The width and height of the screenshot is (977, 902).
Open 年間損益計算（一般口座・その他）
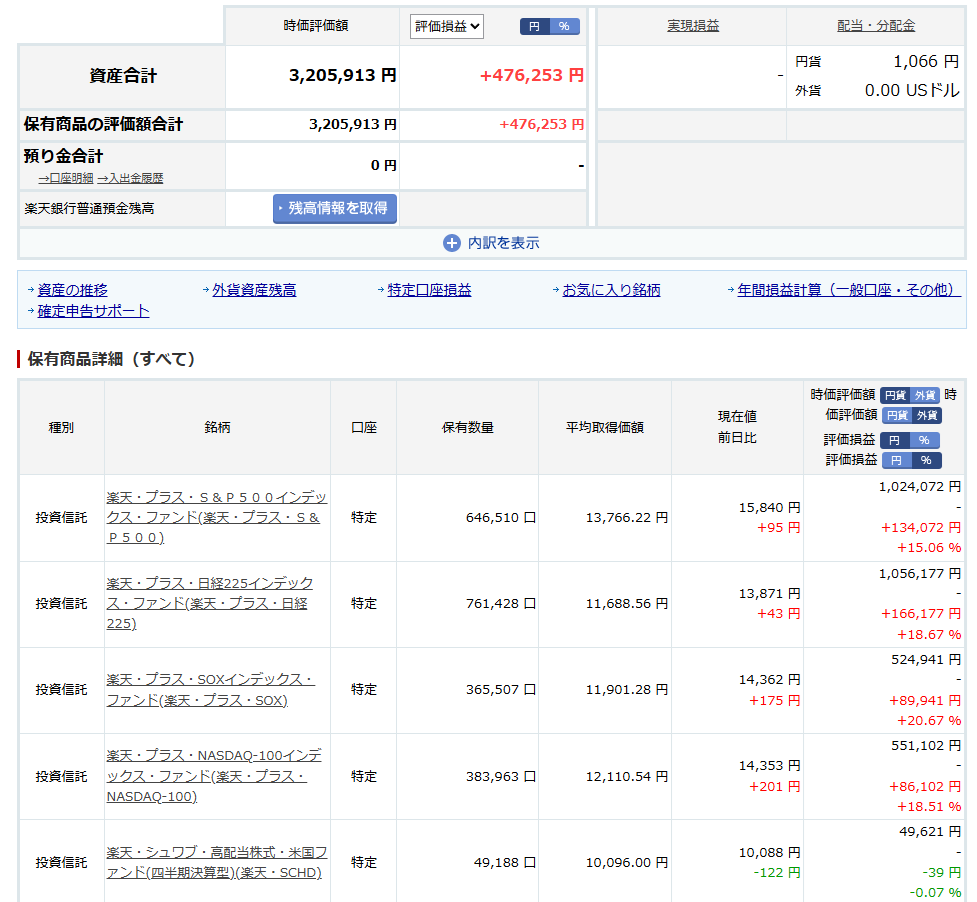tap(849, 290)
